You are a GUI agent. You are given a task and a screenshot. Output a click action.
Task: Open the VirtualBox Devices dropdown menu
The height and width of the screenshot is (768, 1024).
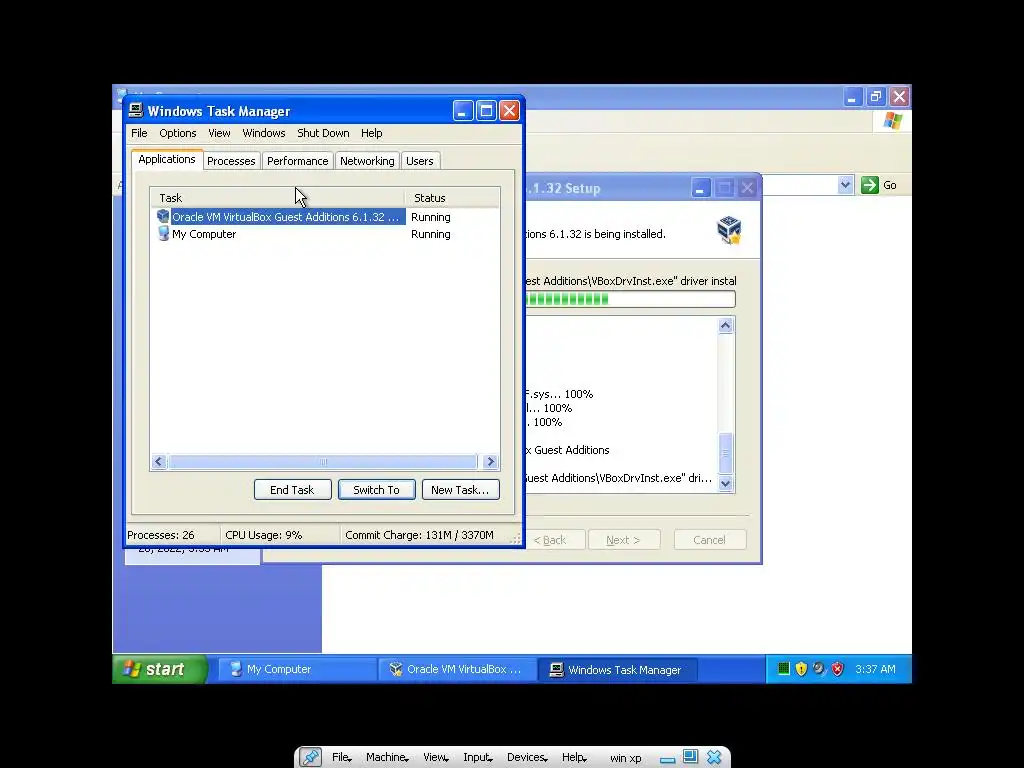527,758
